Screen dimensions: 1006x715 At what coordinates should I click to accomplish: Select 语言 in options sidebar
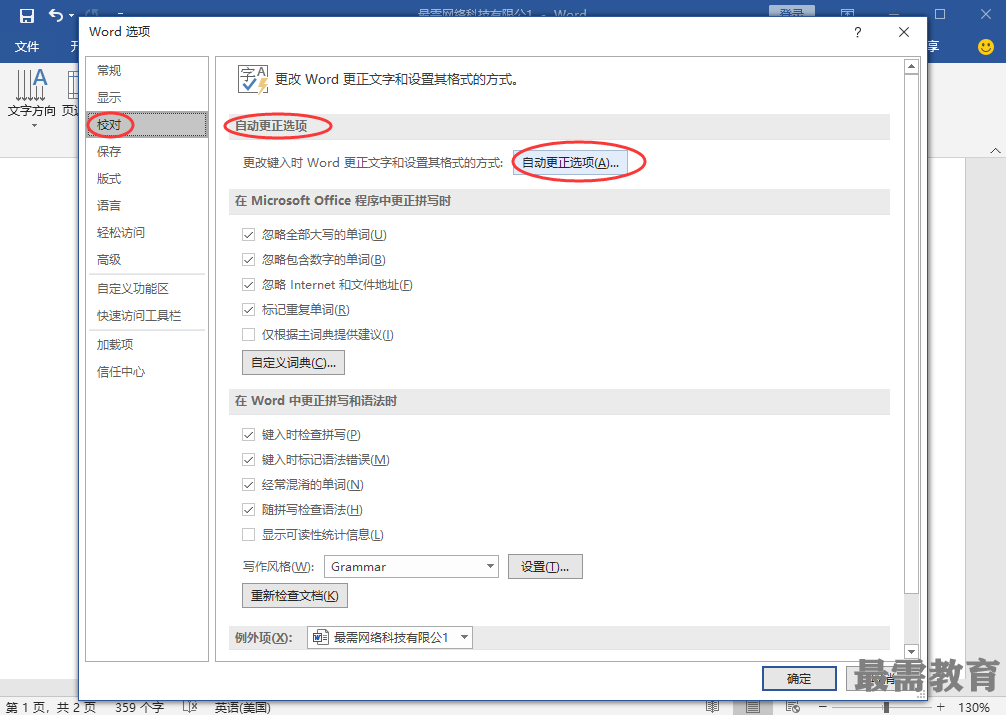pyautogui.click(x=147, y=205)
